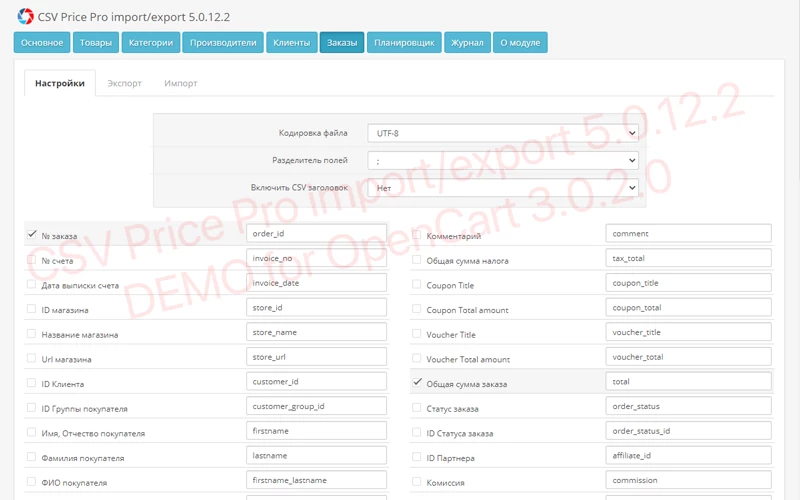This screenshot has height=500, width=800.
Task: Click the tax_total input field
Action: coord(689,258)
